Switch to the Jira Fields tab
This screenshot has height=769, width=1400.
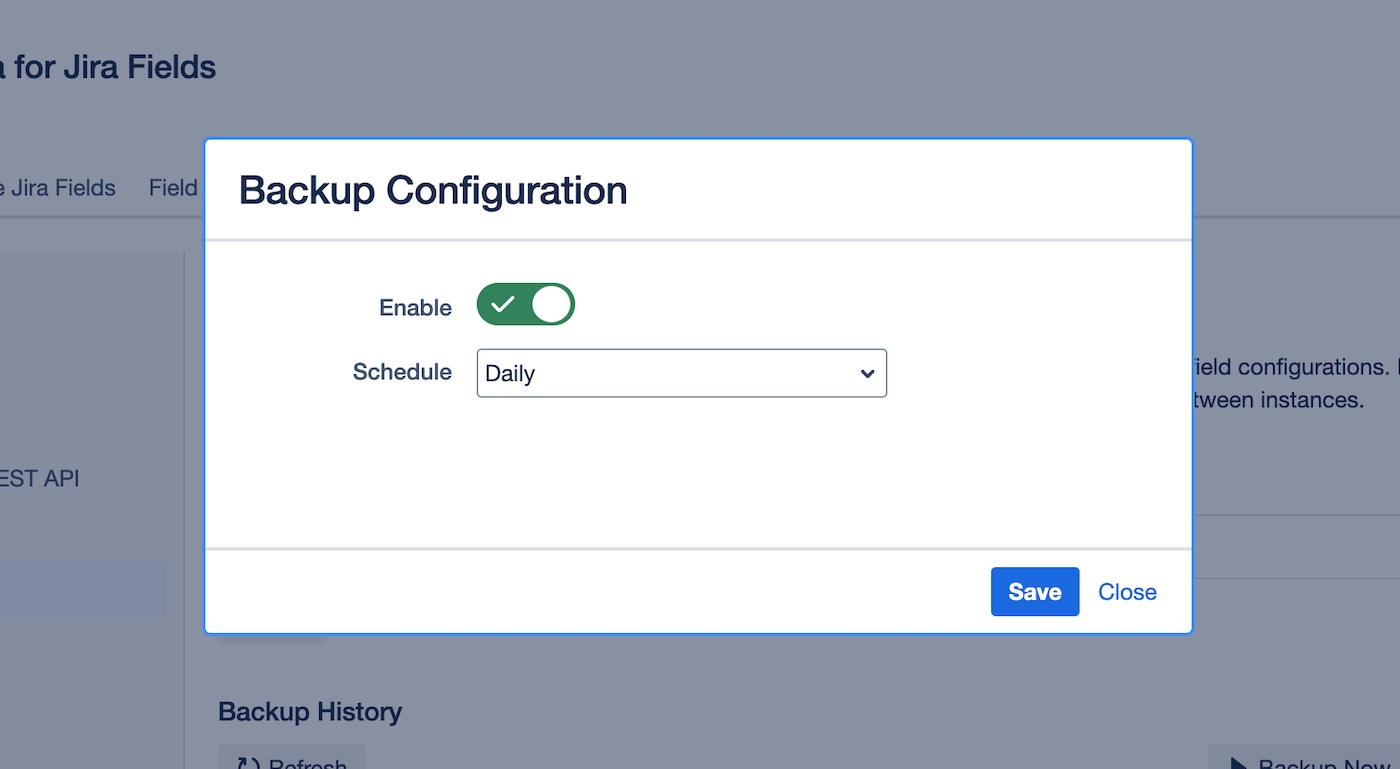(x=58, y=188)
